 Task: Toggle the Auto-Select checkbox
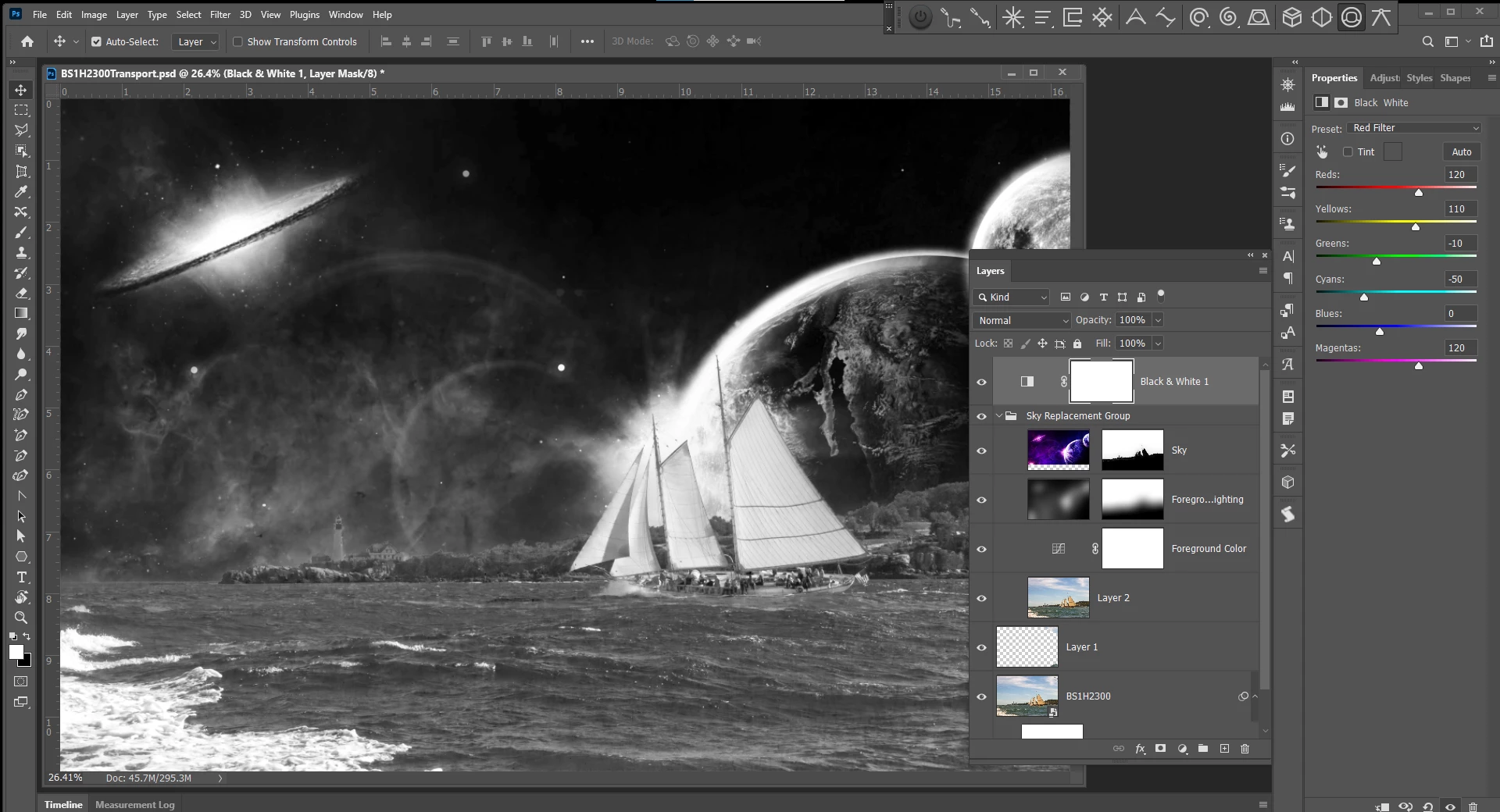pyautogui.click(x=96, y=41)
